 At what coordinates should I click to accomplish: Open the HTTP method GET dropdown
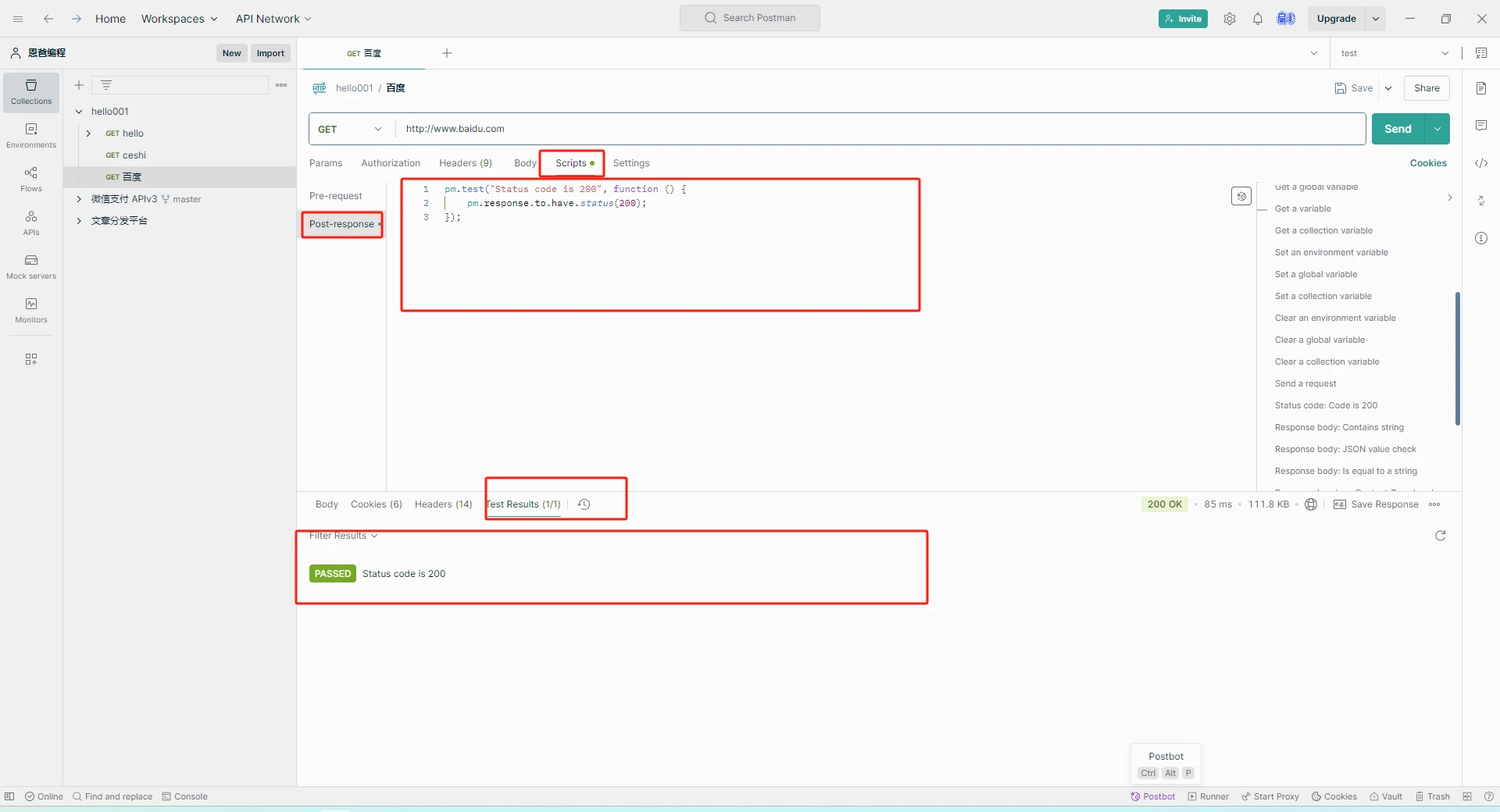click(350, 129)
